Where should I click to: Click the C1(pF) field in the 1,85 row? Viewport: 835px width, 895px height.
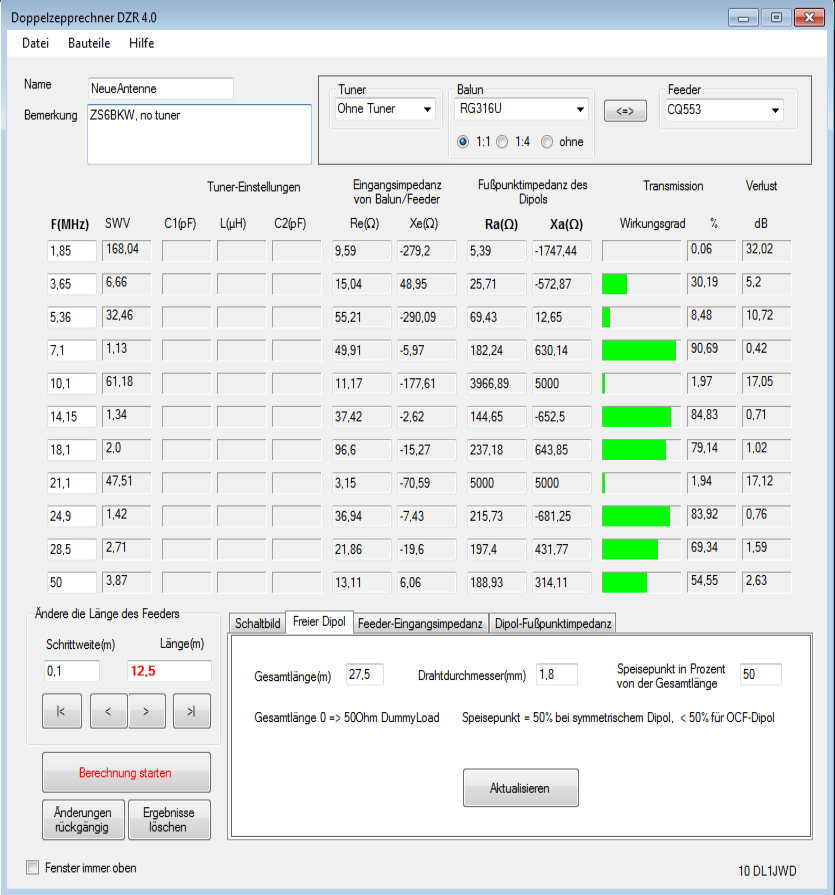pyautogui.click(x=187, y=251)
